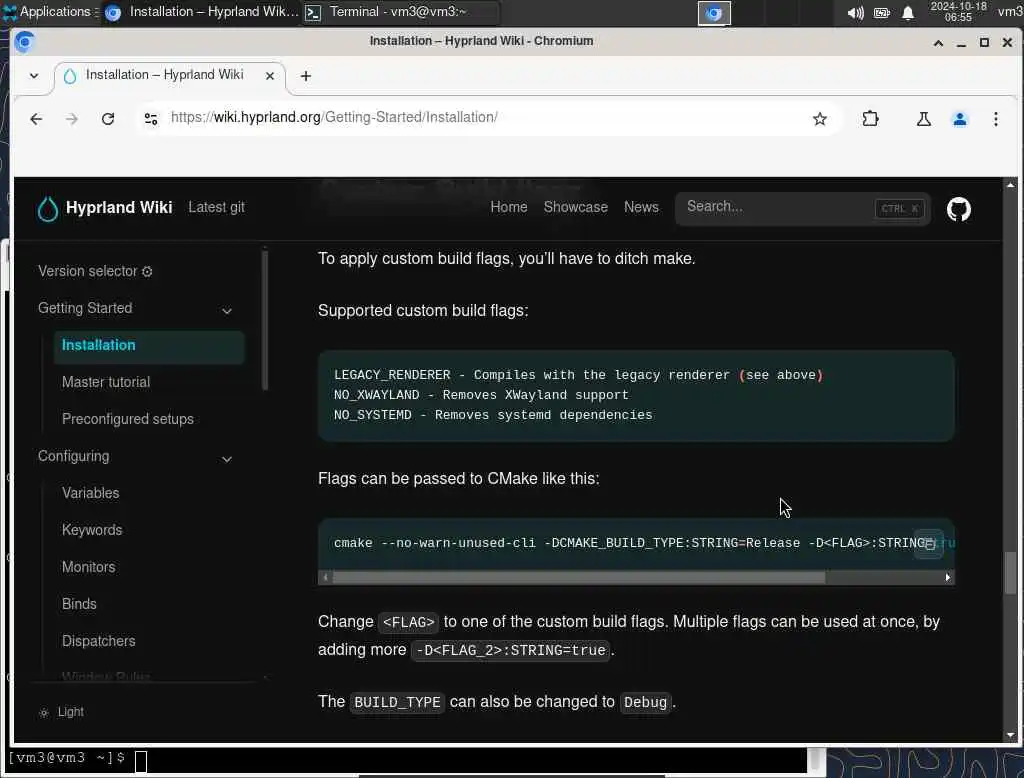The width and height of the screenshot is (1024, 778).
Task: Click the date and time clock
Action: tap(958, 12)
